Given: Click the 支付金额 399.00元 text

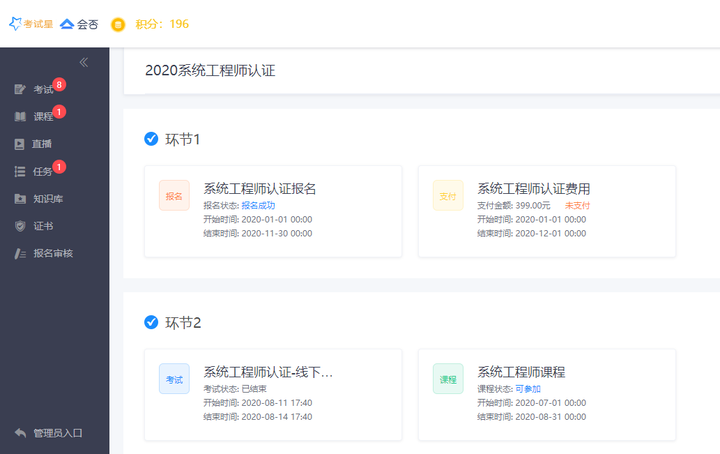Looking at the screenshot, I should click(x=514, y=205).
